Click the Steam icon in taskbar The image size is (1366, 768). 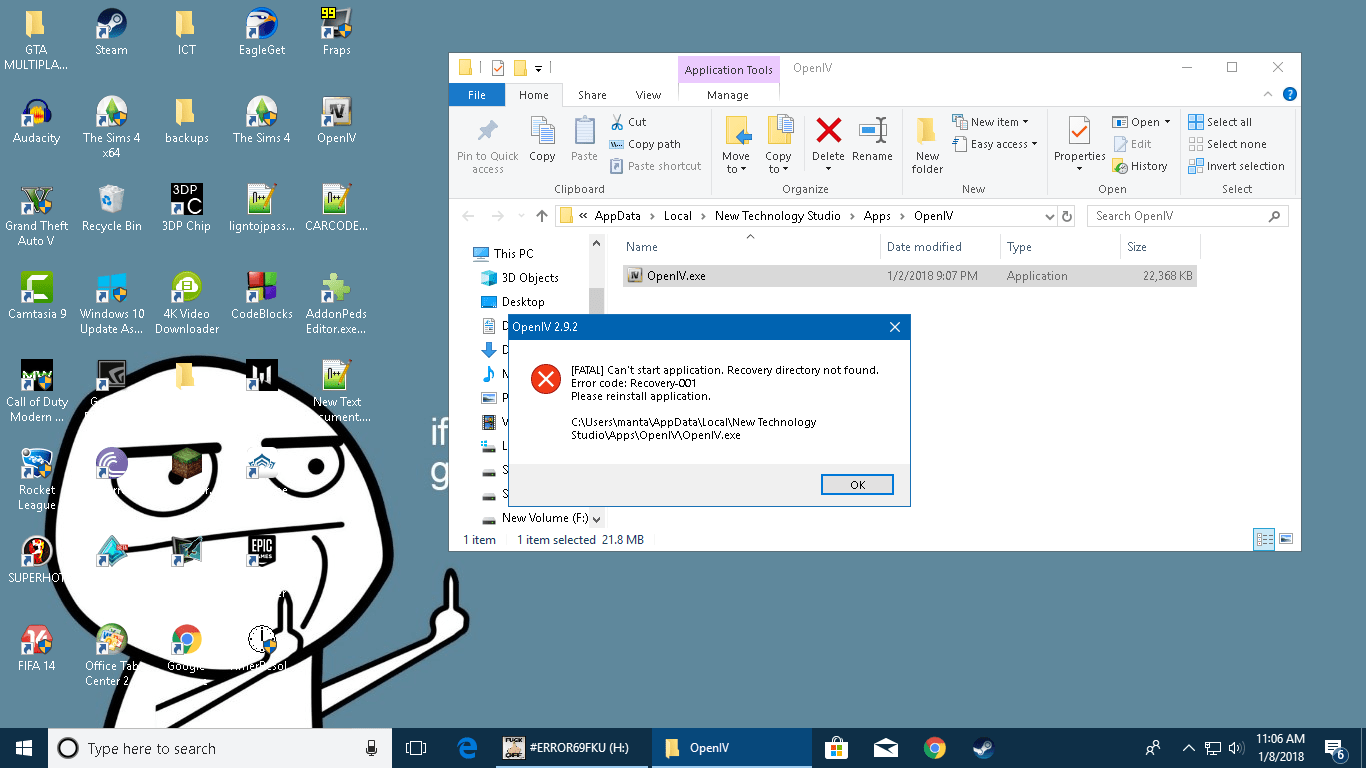(x=984, y=748)
